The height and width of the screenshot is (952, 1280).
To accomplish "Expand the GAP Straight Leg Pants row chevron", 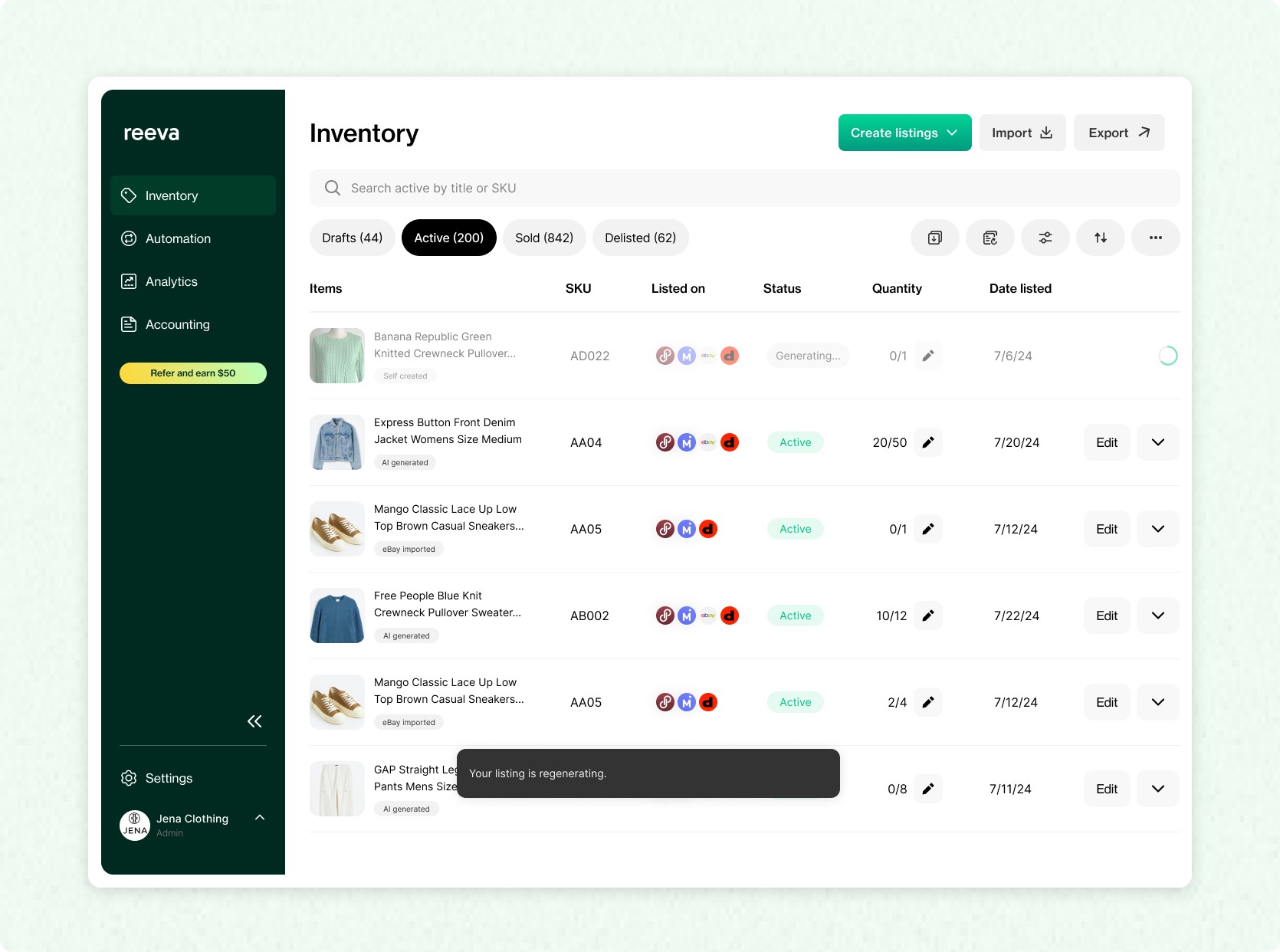I will [x=1158, y=789].
